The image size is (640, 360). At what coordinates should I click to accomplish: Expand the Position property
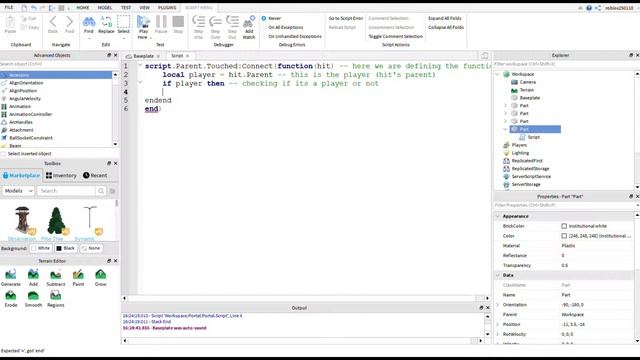[x=498, y=324]
